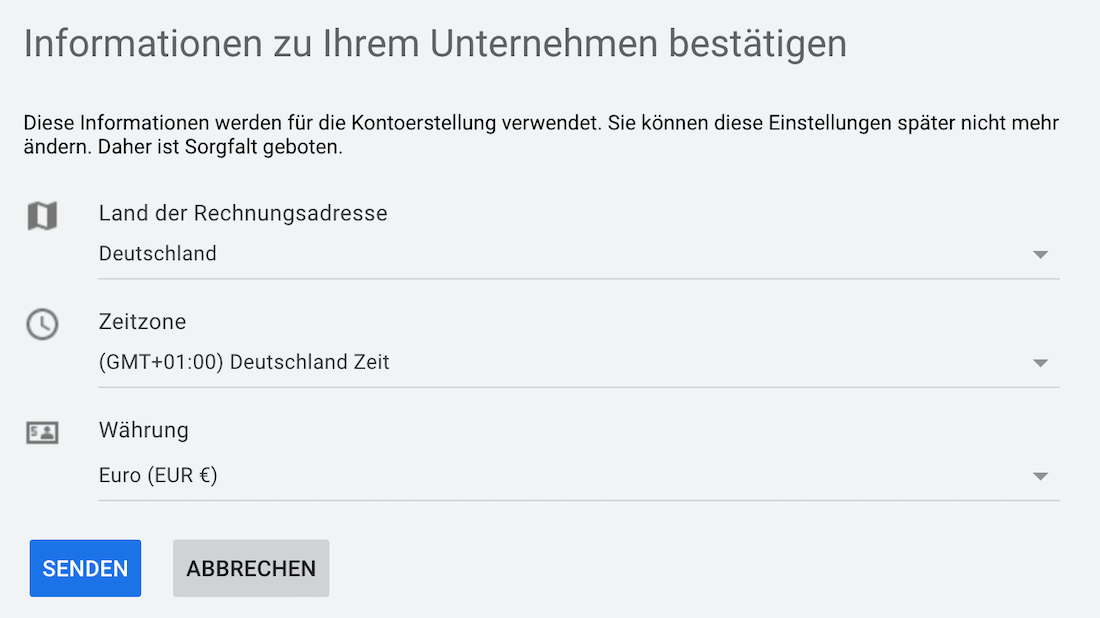Image resolution: width=1100 pixels, height=618 pixels.
Task: Click the sentence about Kontoerstellung
Action: 313,123
